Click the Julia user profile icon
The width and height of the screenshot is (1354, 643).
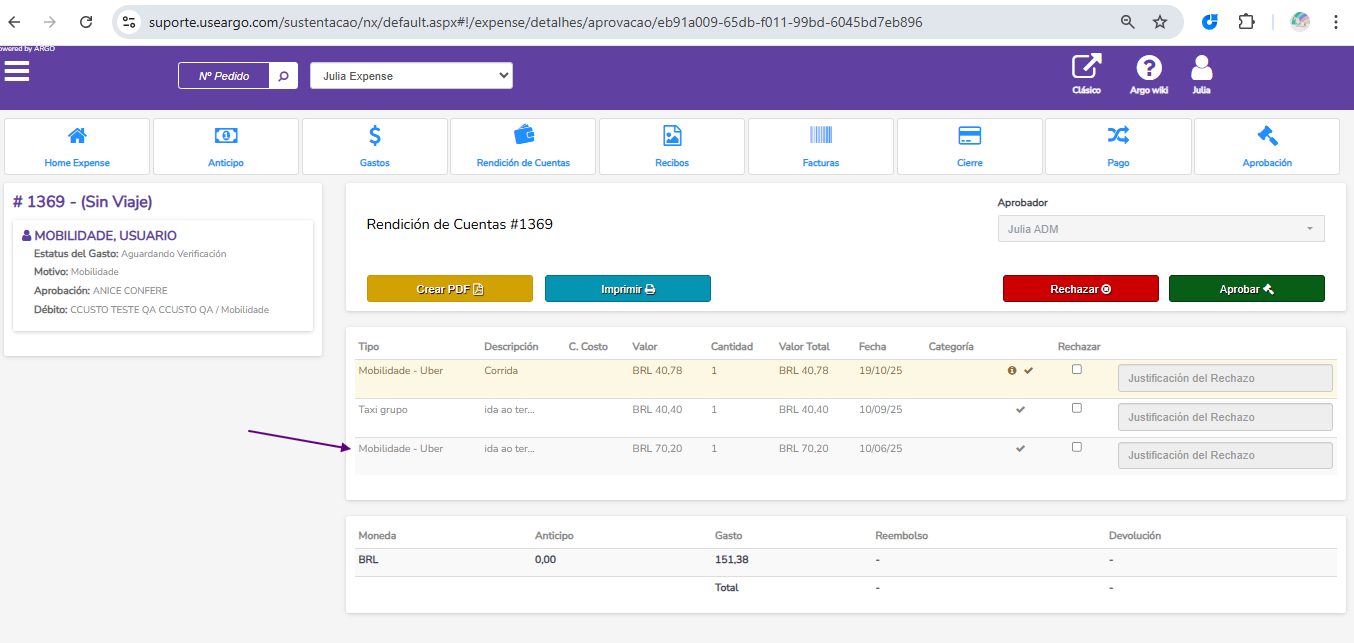(1201, 68)
